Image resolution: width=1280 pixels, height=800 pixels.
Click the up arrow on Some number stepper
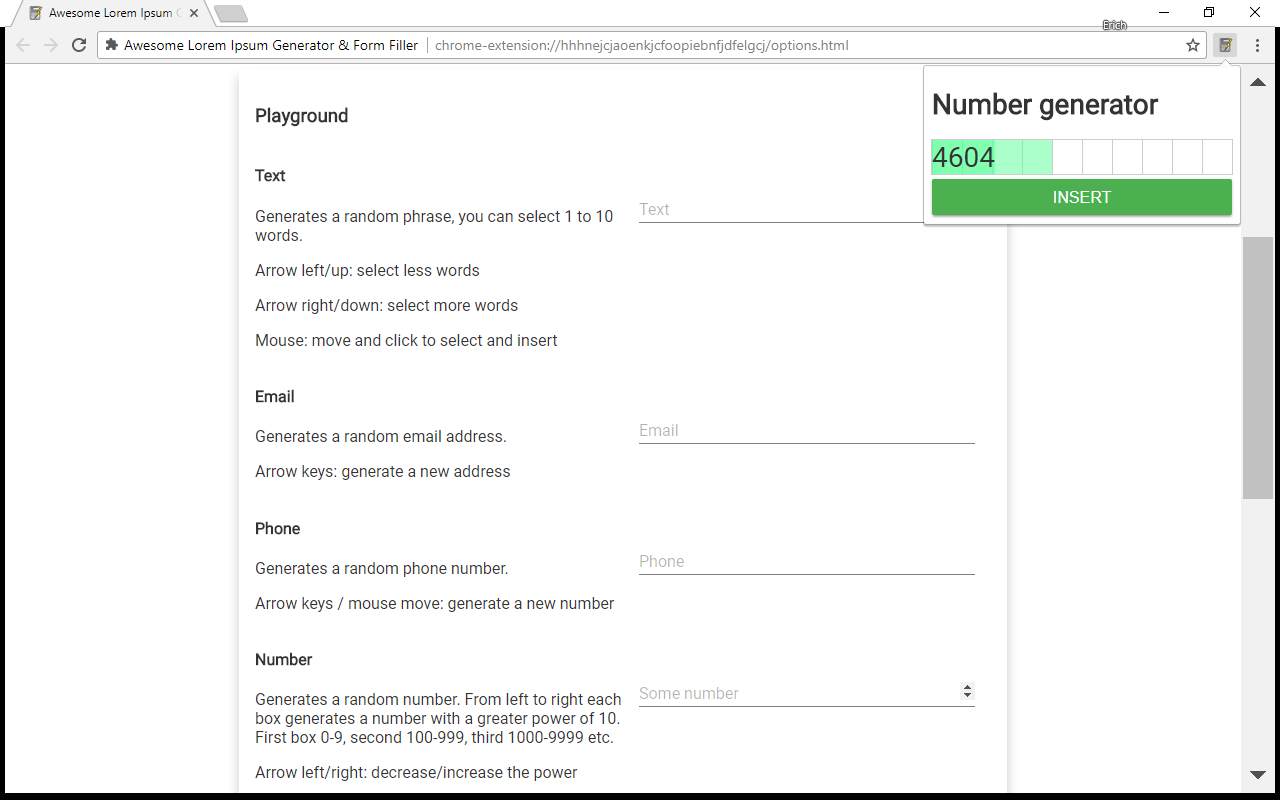tap(967, 687)
